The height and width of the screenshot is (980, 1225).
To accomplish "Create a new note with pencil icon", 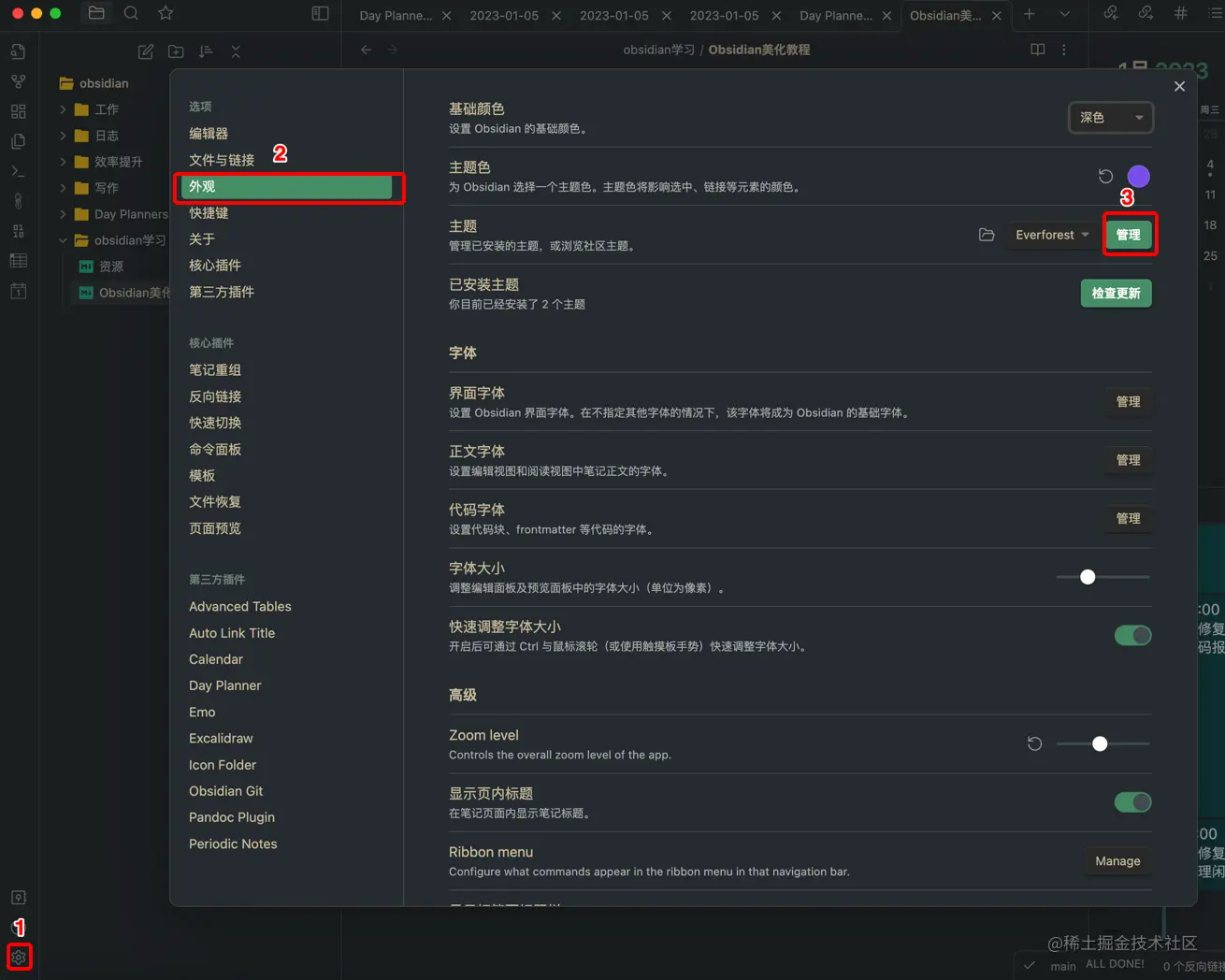I will pos(146,51).
